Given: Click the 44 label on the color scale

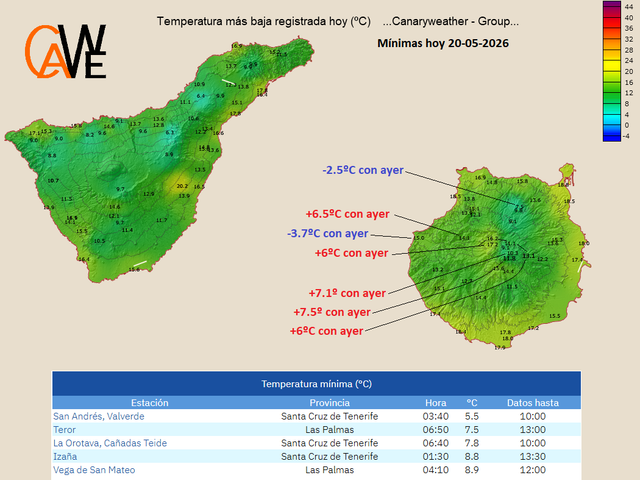Looking at the screenshot, I should point(629,7).
